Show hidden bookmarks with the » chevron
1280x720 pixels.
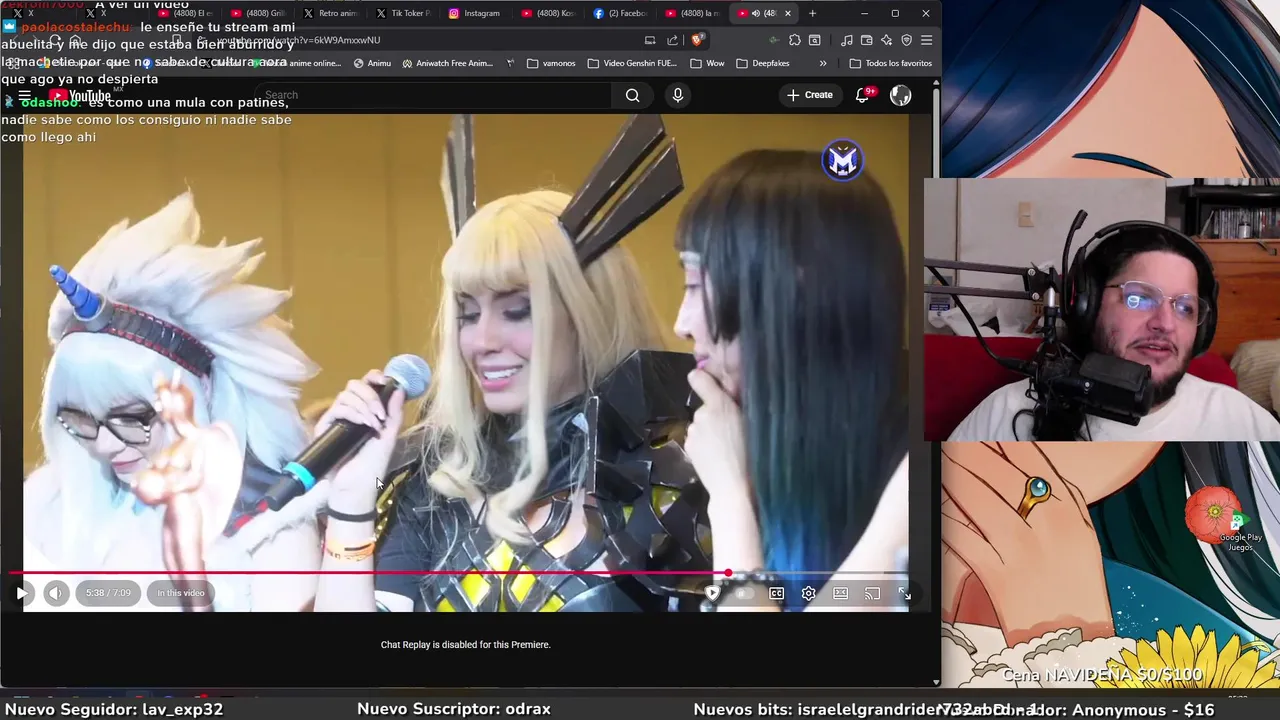823,63
